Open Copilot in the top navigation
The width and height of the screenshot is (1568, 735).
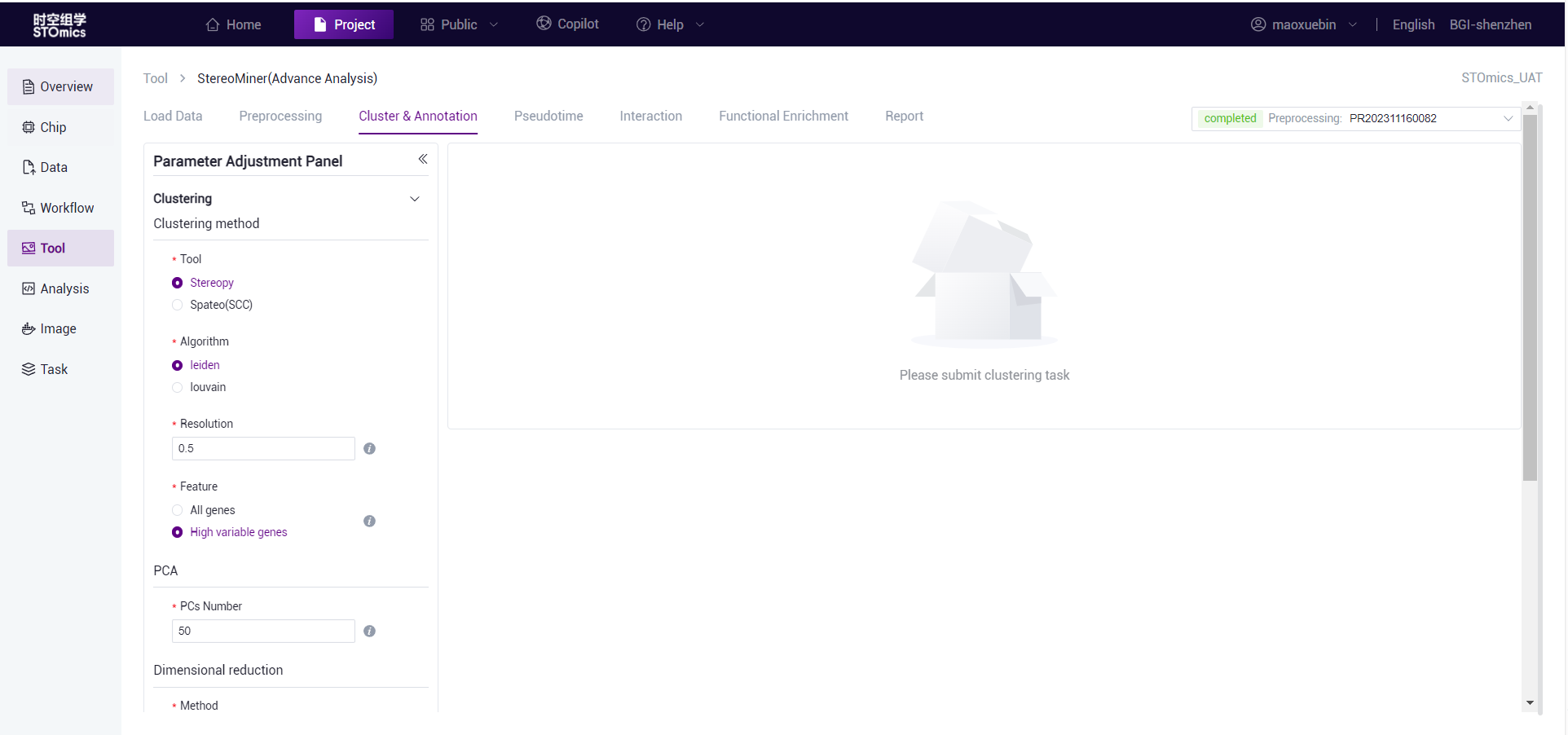tap(568, 24)
